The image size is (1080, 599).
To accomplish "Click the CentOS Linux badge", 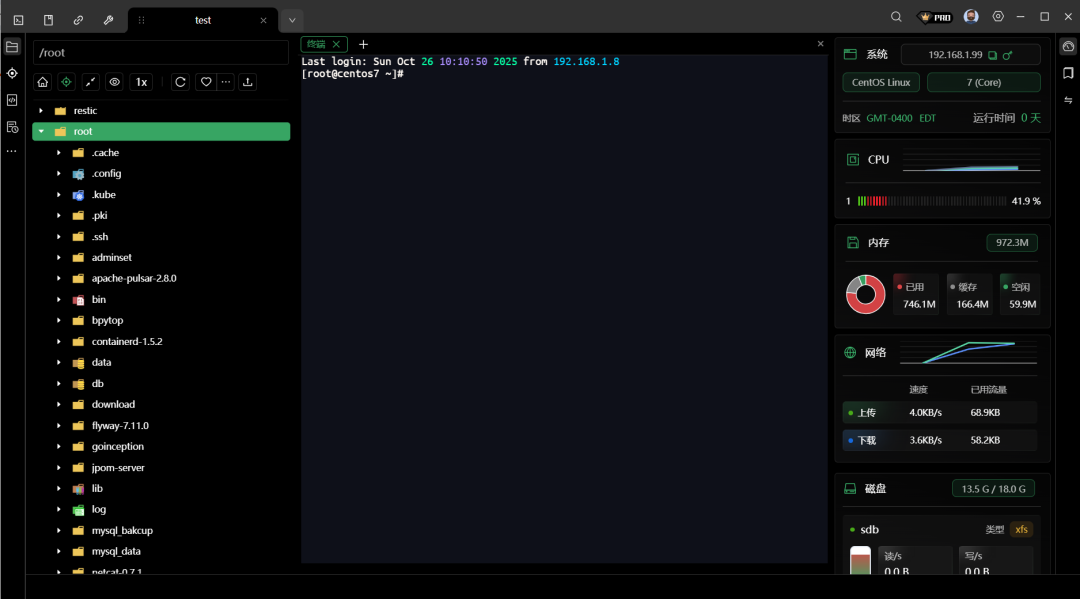I will coord(881,82).
